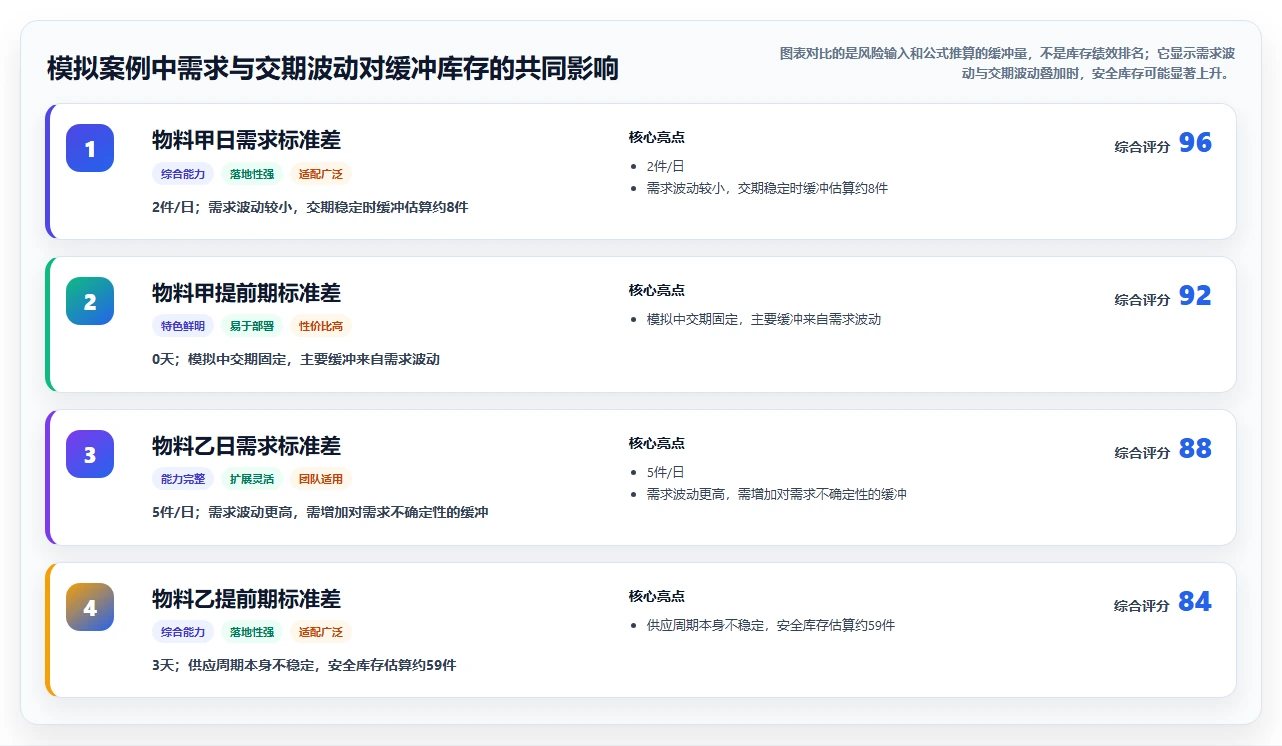Viewport: 1282px width, 746px height.
Task: Select the 性价比高 tag
Action: [321, 326]
